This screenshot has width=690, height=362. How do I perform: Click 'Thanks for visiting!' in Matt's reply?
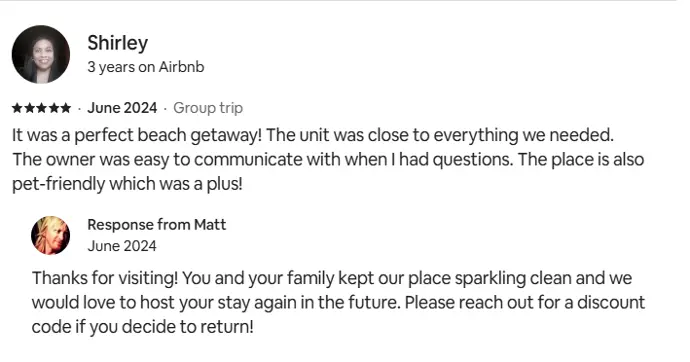point(105,278)
